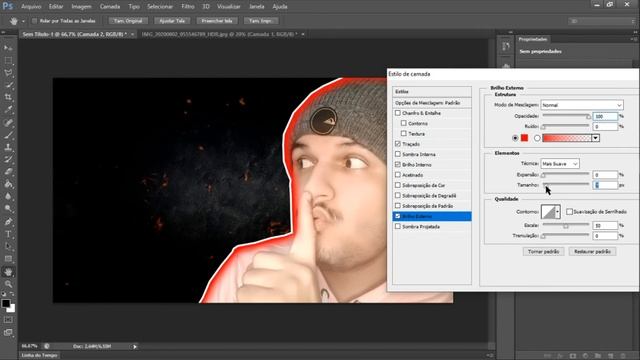Select the Dodge tool
This screenshot has height=360, width=640.
pyautogui.click(x=8, y=209)
